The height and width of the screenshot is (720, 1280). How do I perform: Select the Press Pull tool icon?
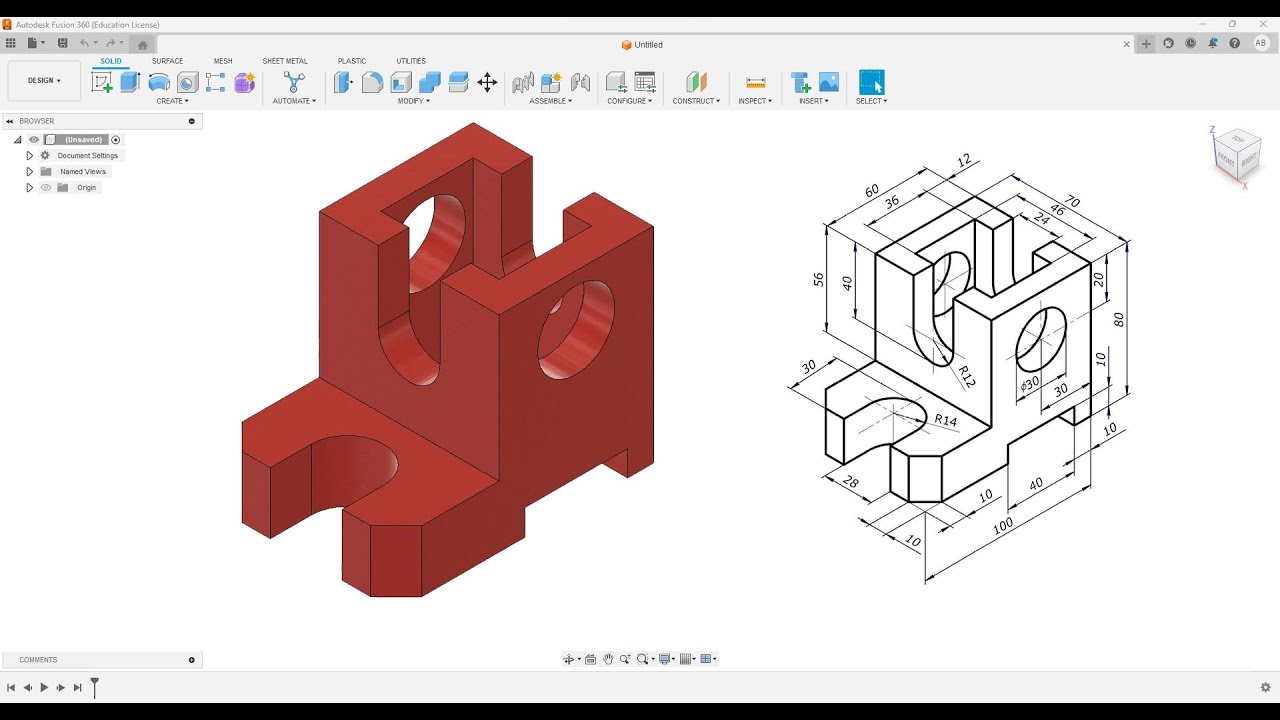pos(343,82)
